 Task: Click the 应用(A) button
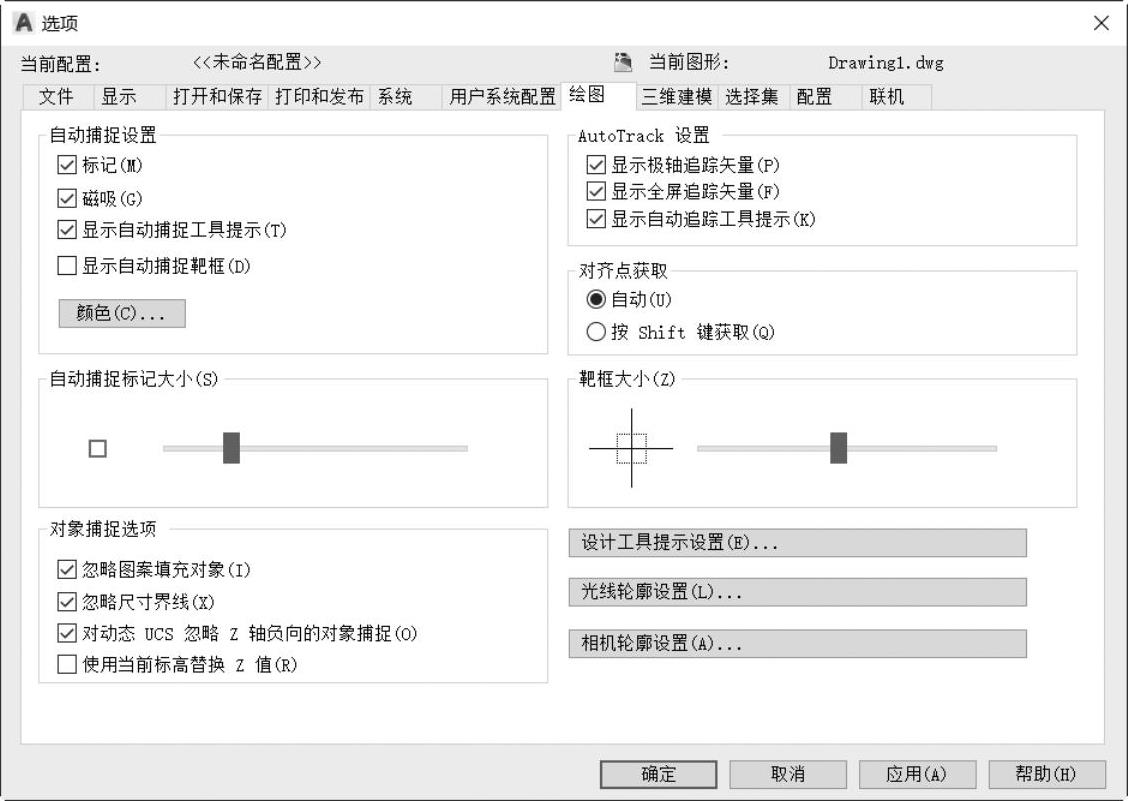pyautogui.click(x=917, y=774)
